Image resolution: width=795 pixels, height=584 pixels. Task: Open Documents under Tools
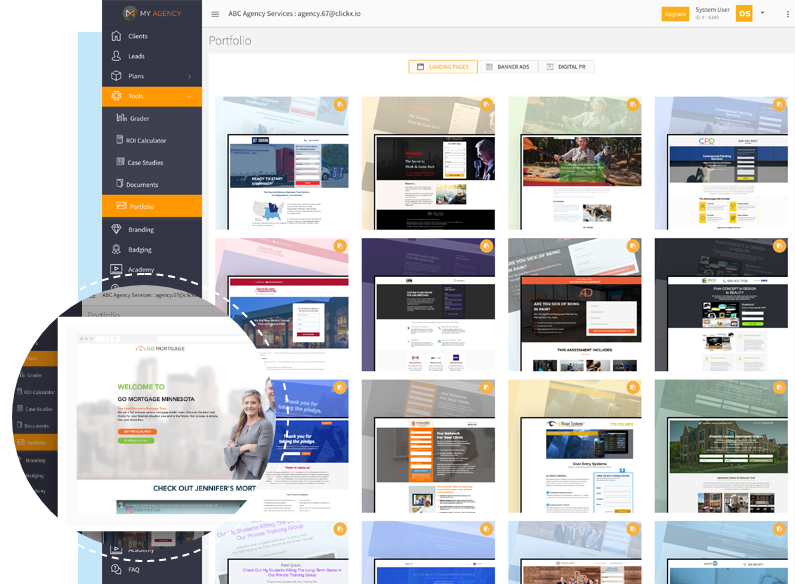152,184
